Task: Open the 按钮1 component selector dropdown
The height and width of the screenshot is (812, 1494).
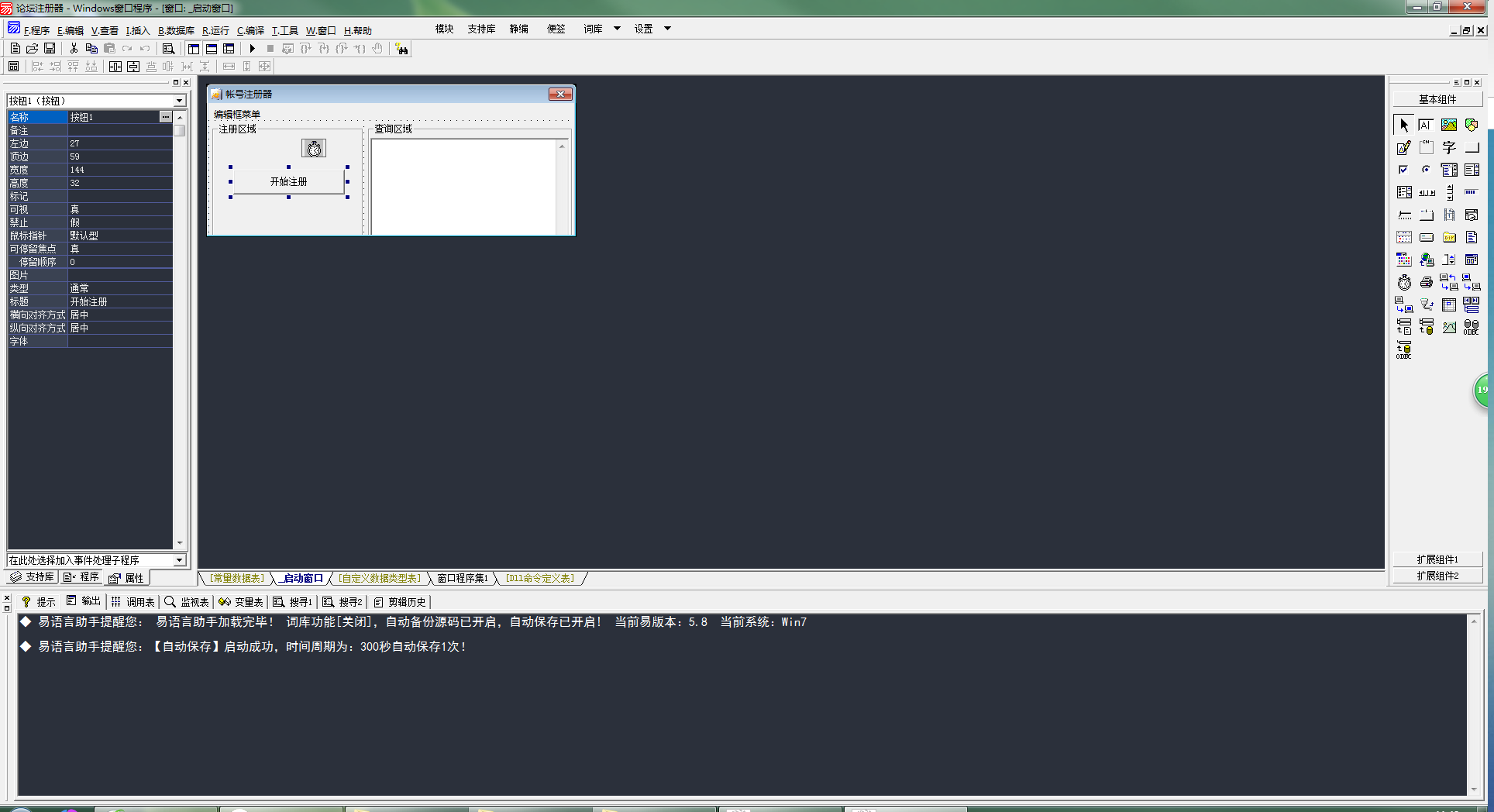Action: [x=179, y=101]
